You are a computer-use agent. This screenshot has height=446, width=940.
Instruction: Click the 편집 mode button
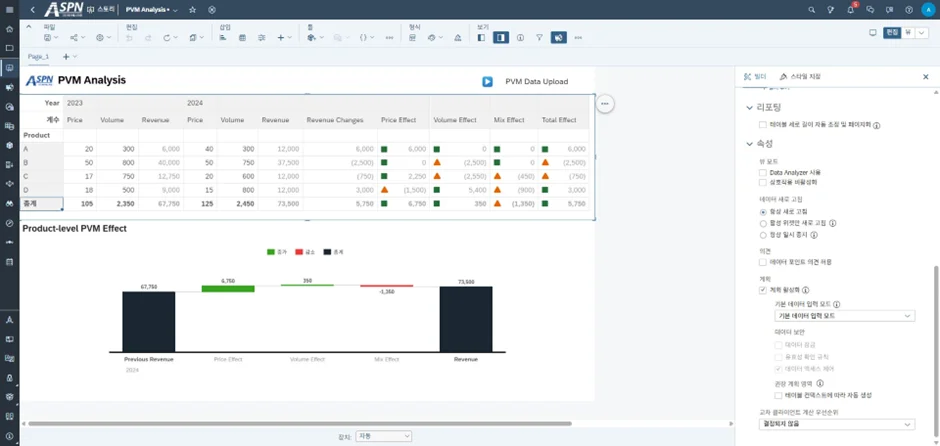coord(892,33)
